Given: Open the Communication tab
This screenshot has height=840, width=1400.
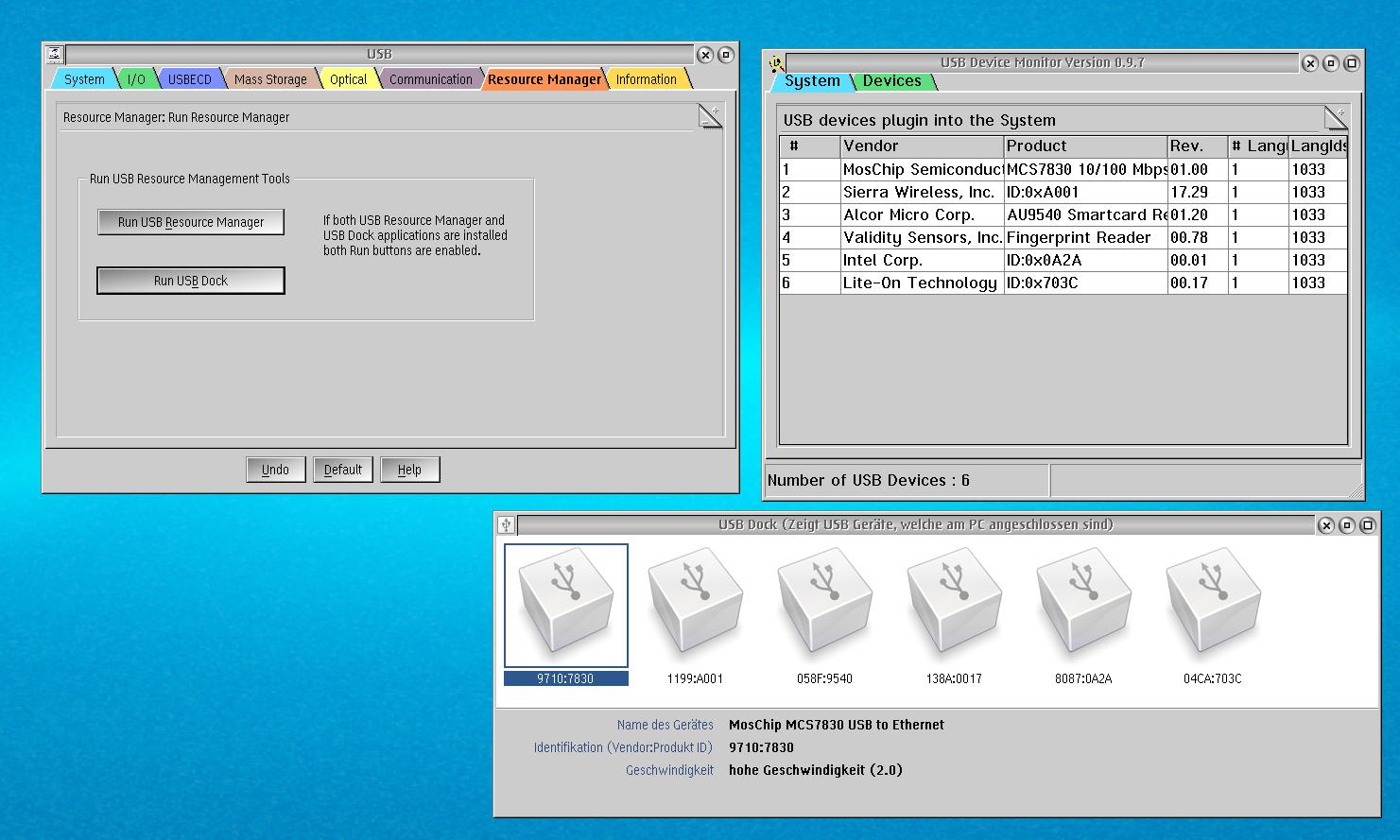Looking at the screenshot, I should [x=430, y=79].
